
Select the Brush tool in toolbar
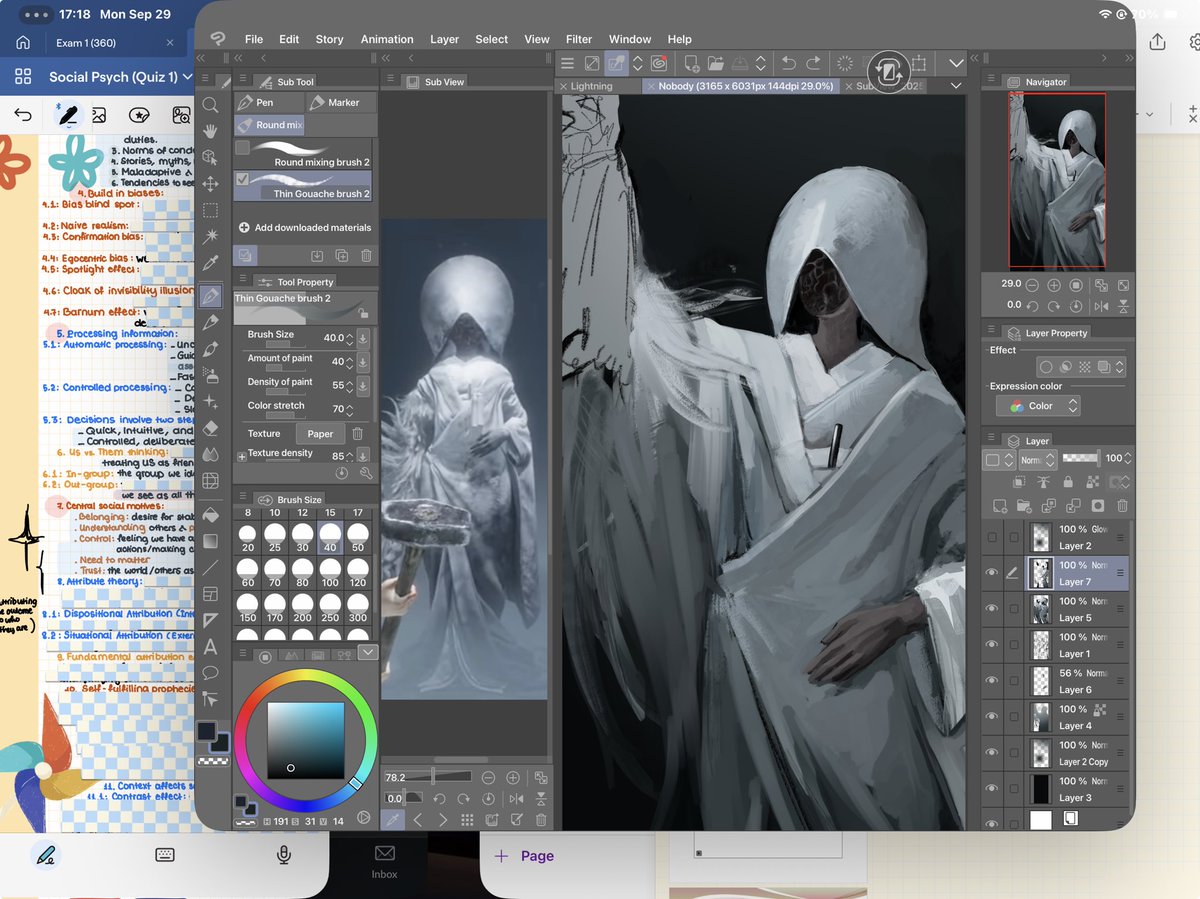[x=210, y=350]
